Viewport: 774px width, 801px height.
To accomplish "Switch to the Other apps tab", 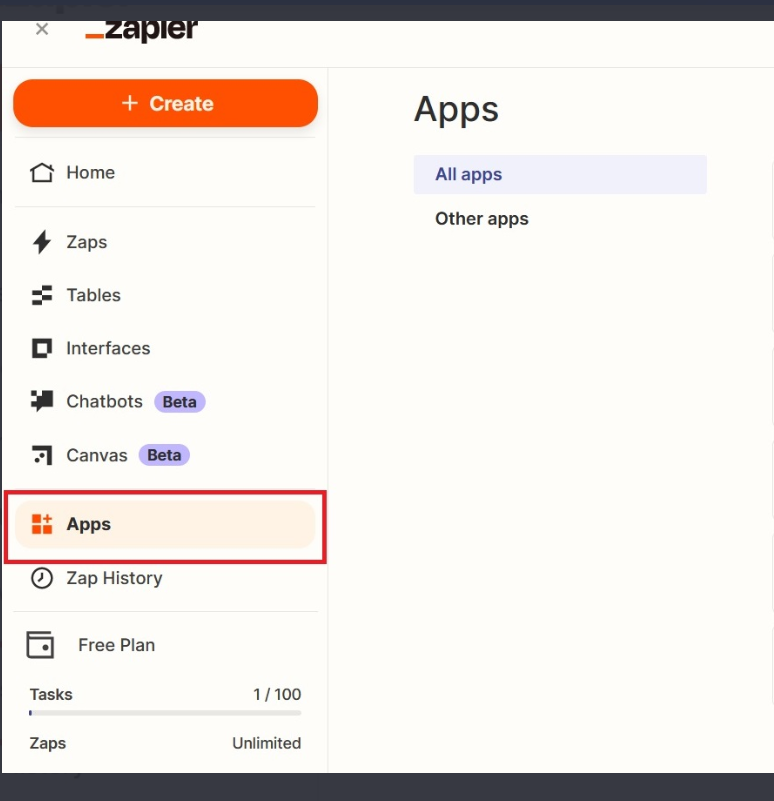I will (x=481, y=219).
